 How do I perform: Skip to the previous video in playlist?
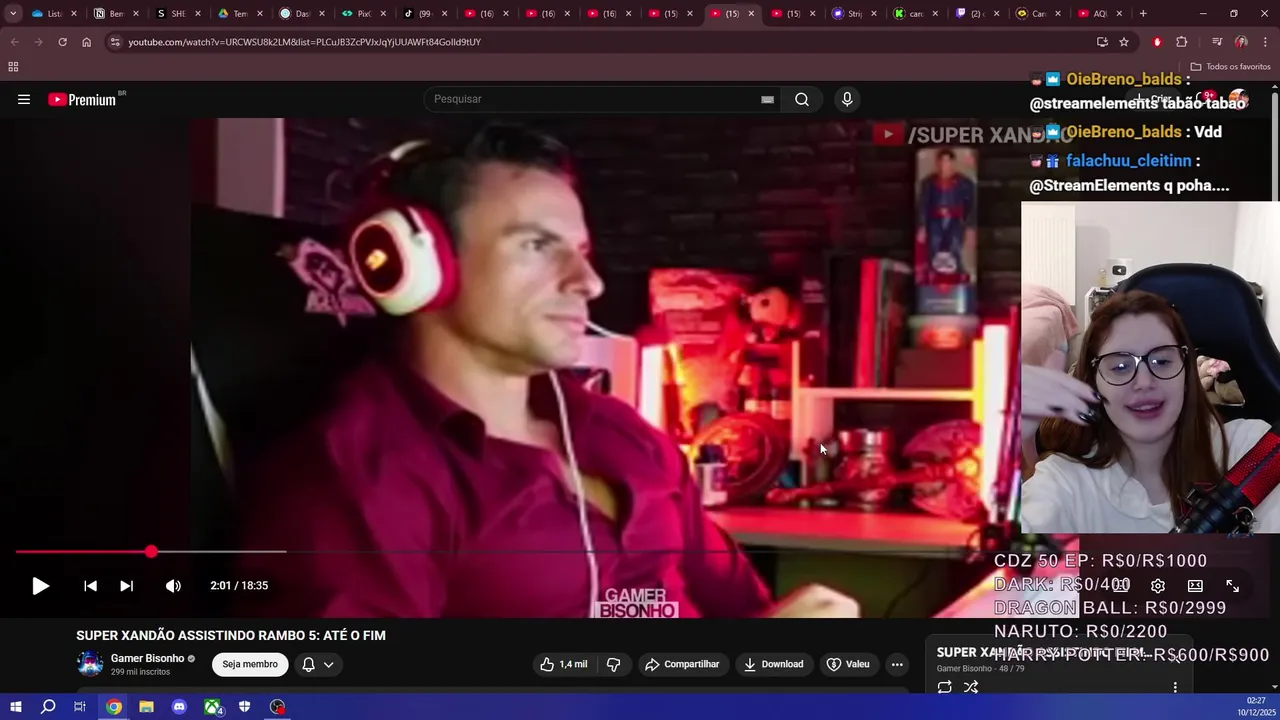(x=90, y=586)
